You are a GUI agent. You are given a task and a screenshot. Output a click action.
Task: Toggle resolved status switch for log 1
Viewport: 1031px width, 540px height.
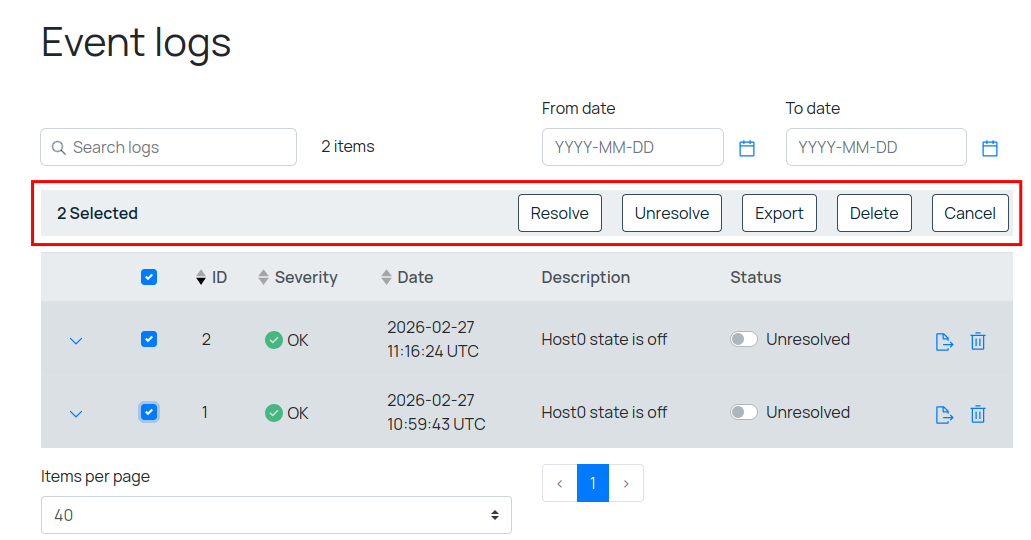coord(744,413)
